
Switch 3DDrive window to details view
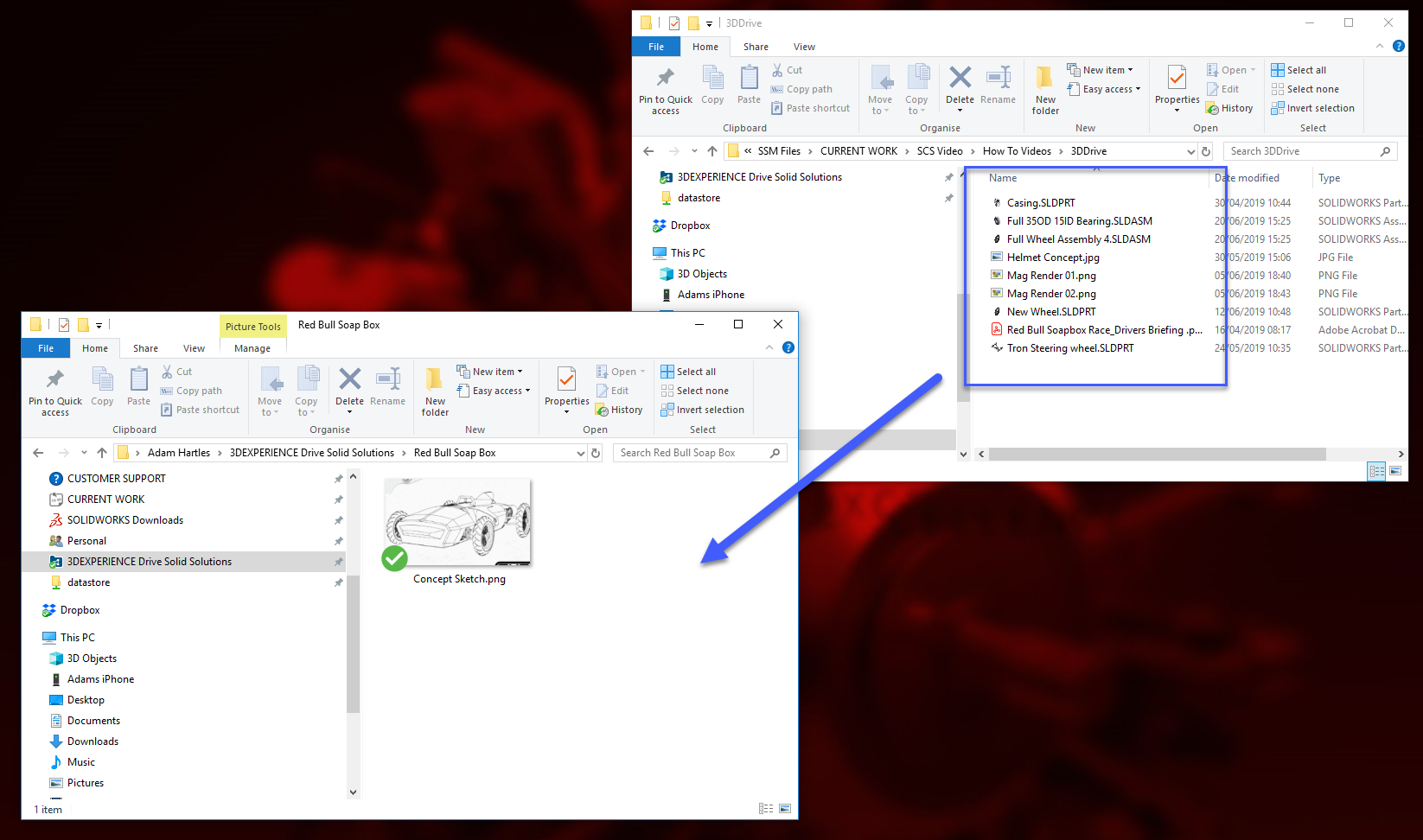click(x=1376, y=471)
